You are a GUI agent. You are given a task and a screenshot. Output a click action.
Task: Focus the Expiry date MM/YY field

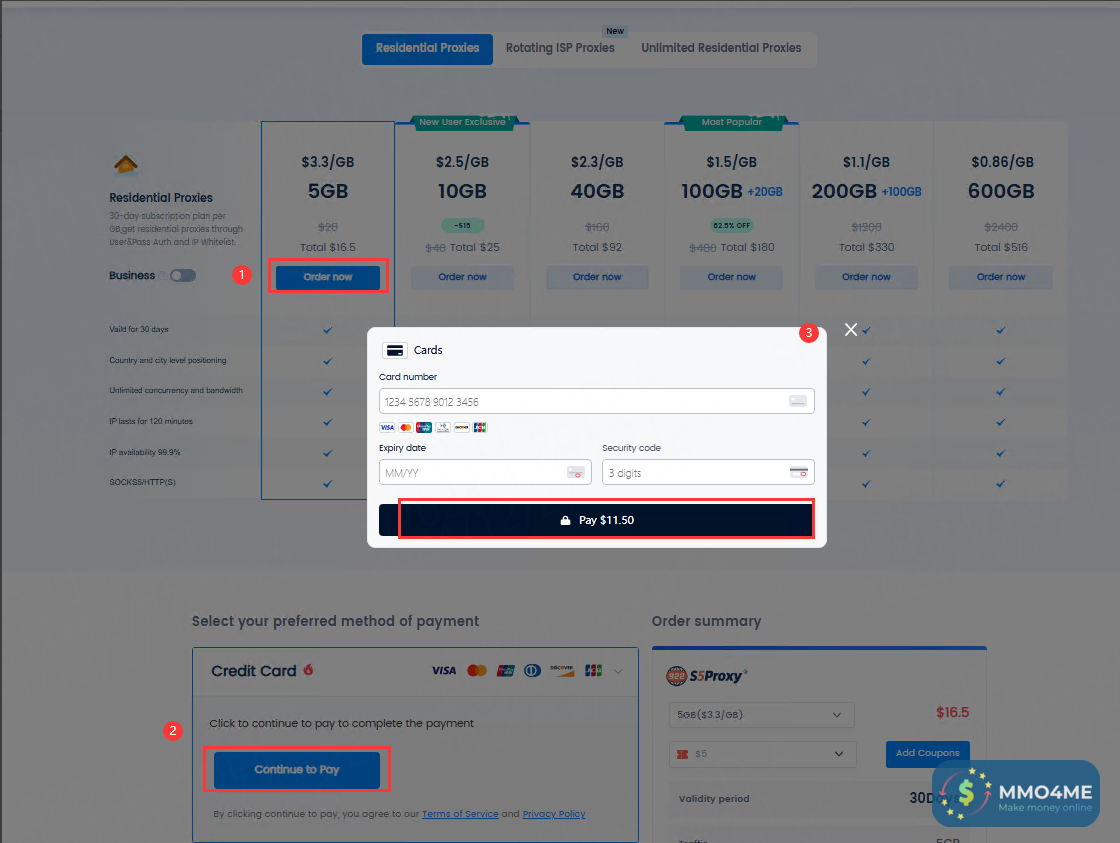pos(485,472)
